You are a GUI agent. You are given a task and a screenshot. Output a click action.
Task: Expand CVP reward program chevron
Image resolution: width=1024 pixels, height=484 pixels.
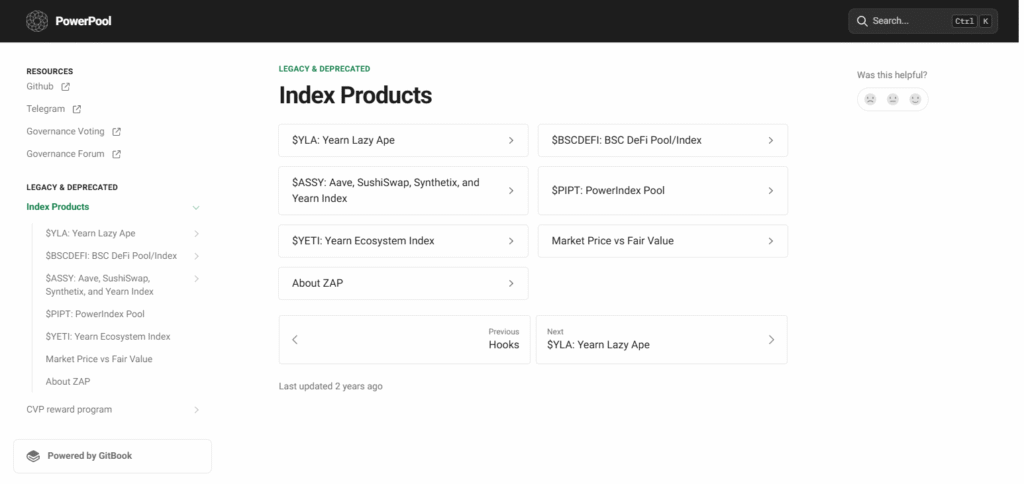coord(197,410)
